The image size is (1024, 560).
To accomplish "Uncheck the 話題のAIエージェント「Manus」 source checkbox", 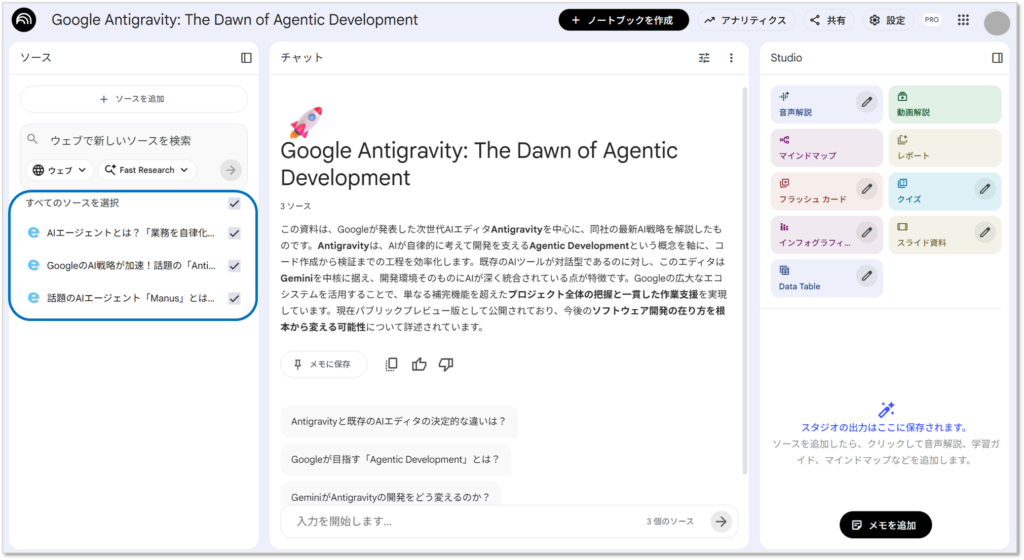I will point(234,298).
